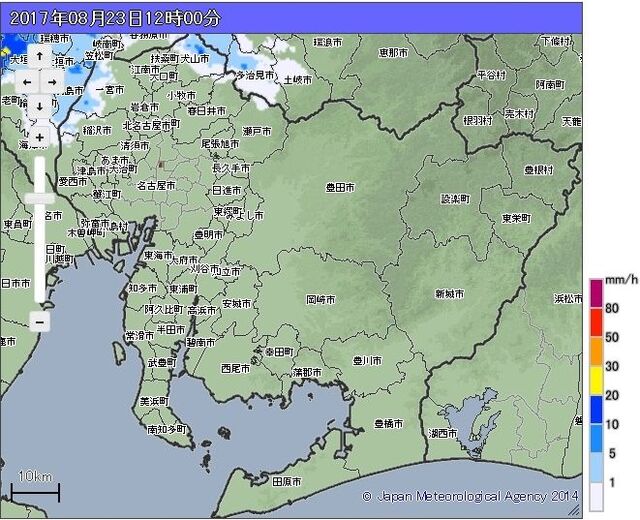Click the 浜松市 label on the map
This screenshot has width=640, height=520.
[x=568, y=298]
